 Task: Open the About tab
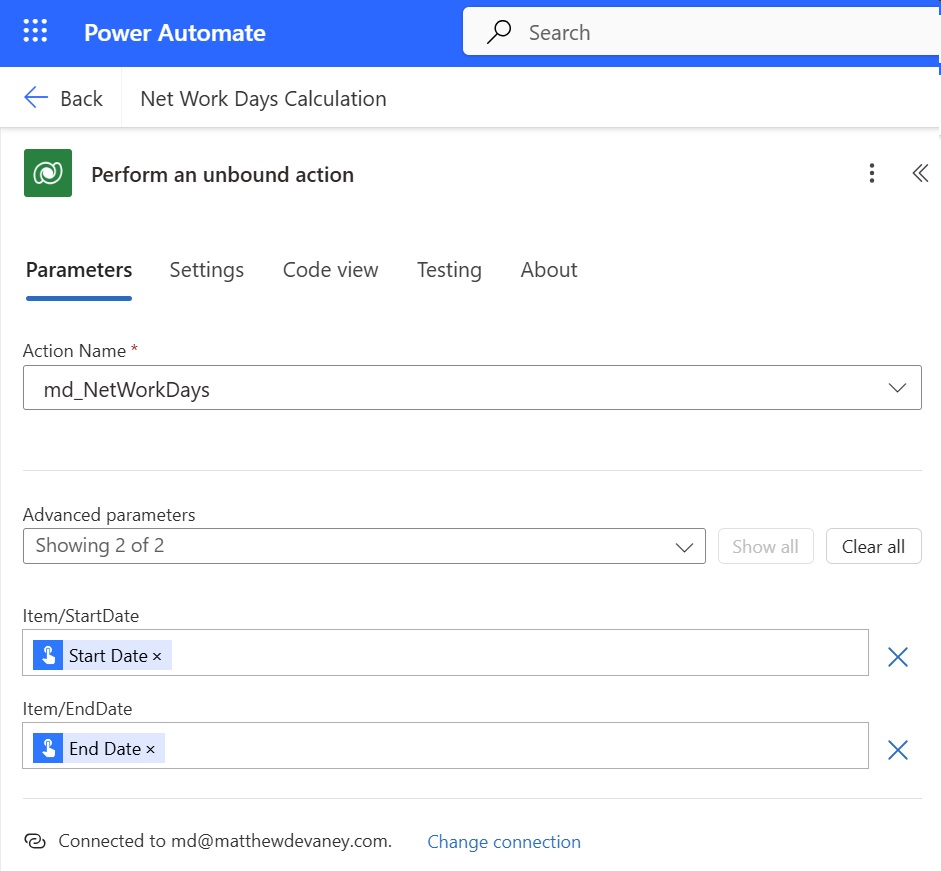[x=549, y=270]
